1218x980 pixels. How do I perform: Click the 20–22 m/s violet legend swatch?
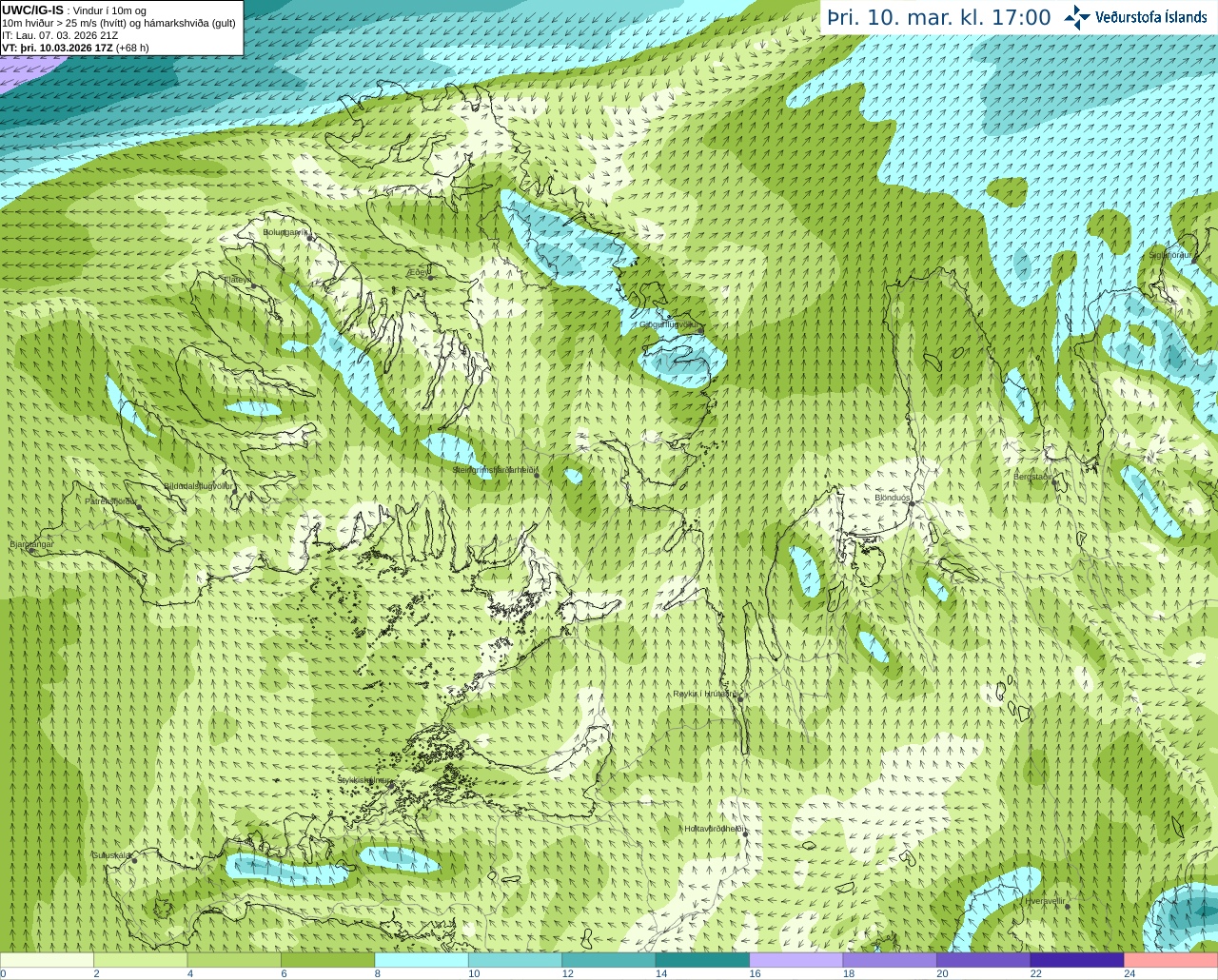point(984,960)
